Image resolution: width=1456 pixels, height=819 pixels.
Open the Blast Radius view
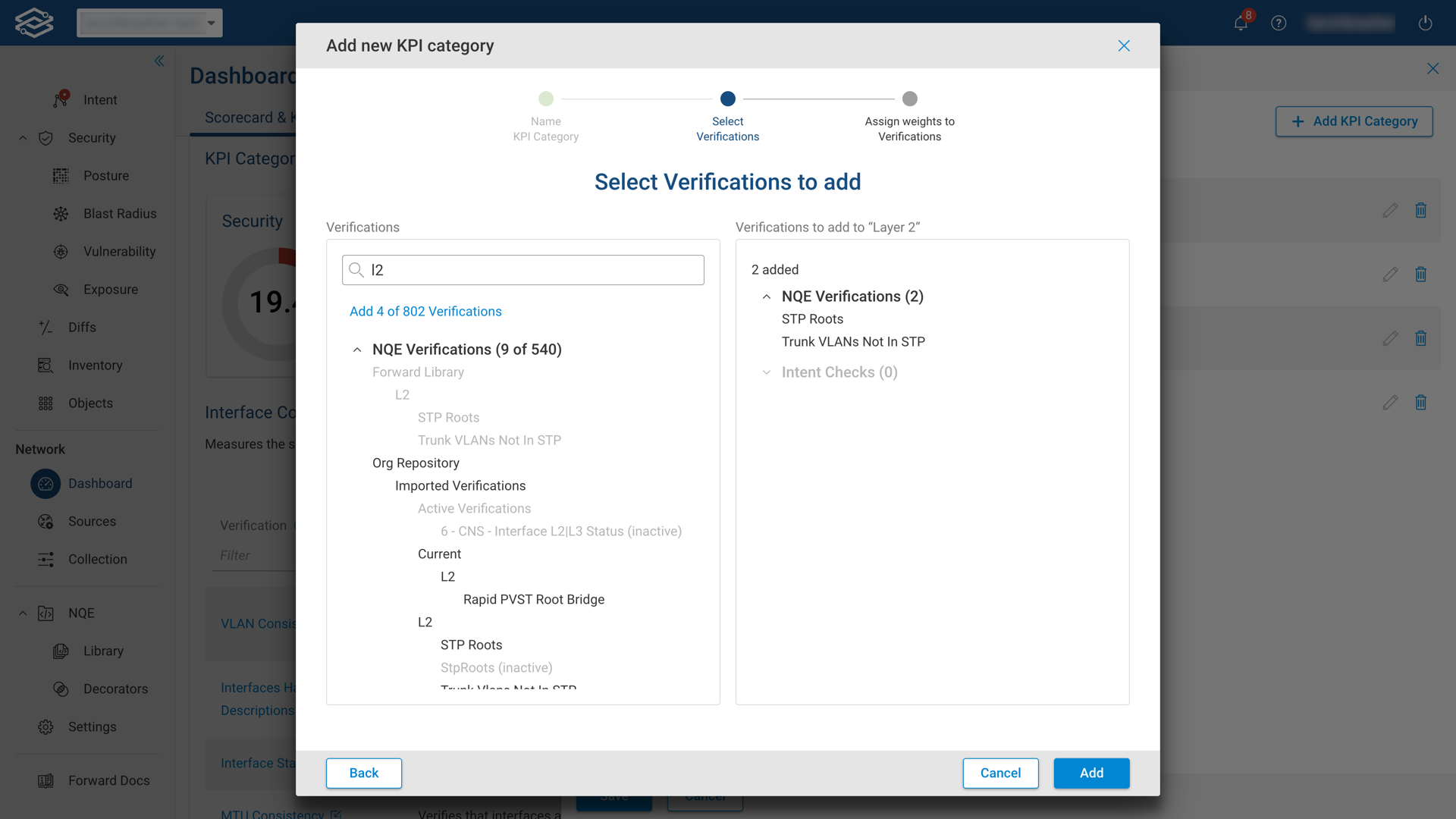(x=120, y=213)
